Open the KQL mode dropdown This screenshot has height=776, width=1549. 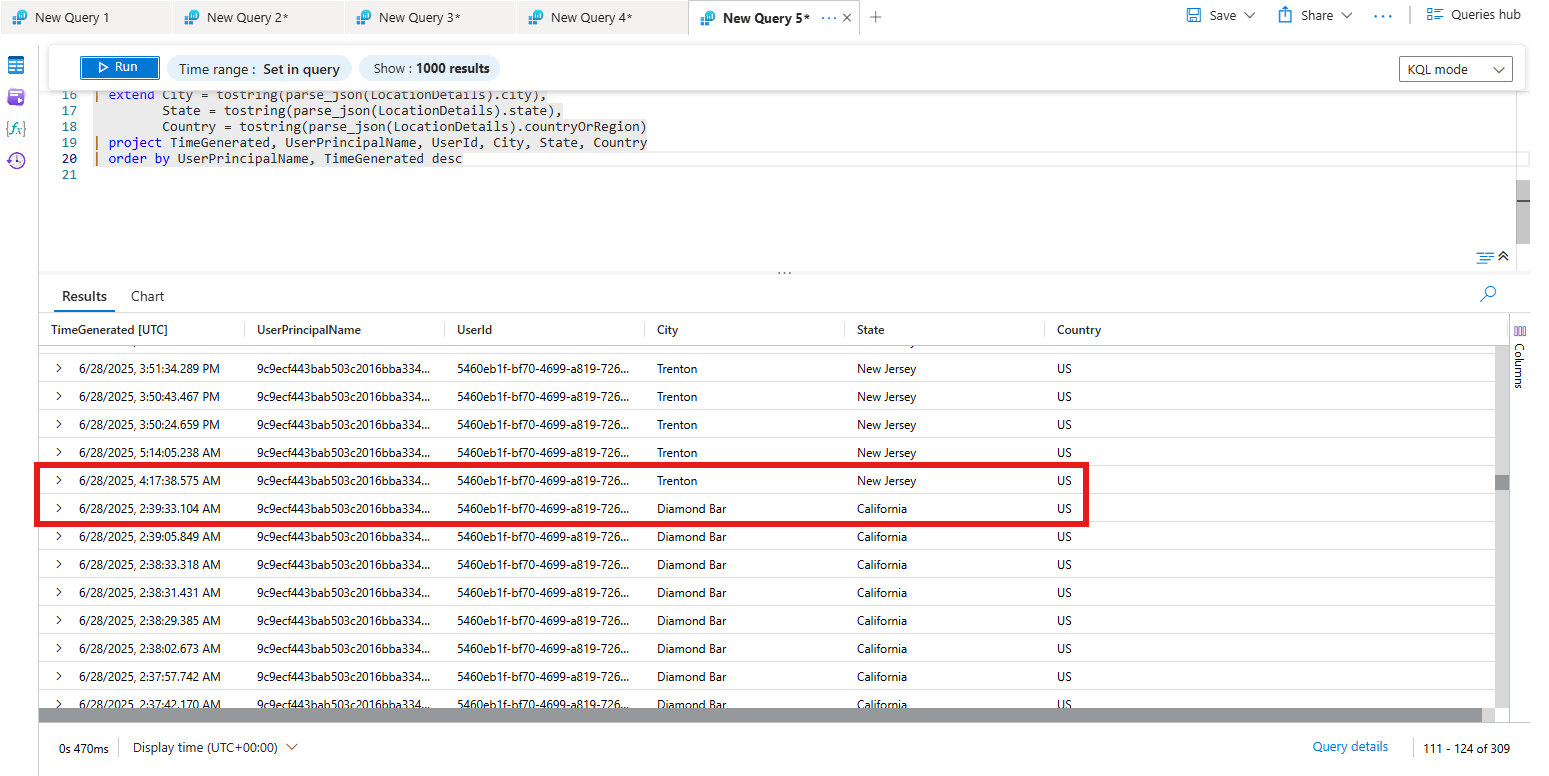click(1455, 69)
